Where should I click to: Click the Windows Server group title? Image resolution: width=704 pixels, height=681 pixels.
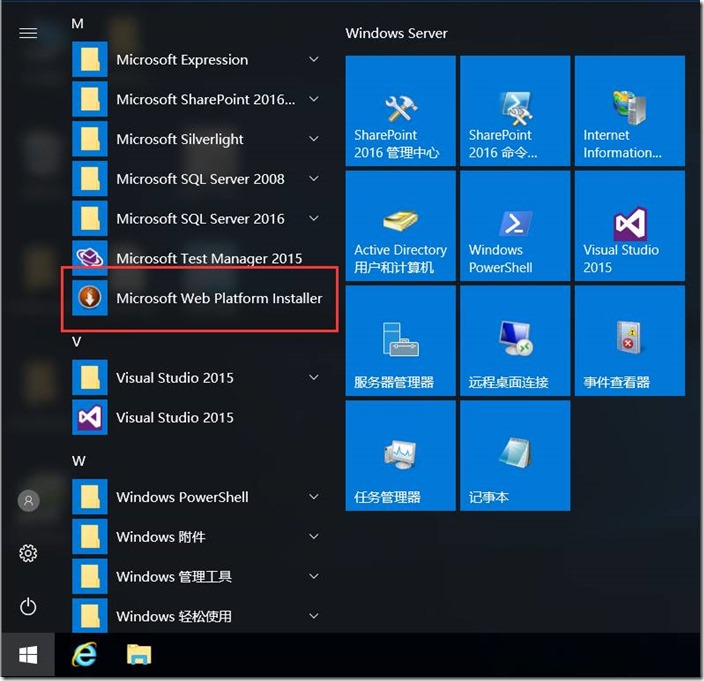tap(396, 33)
